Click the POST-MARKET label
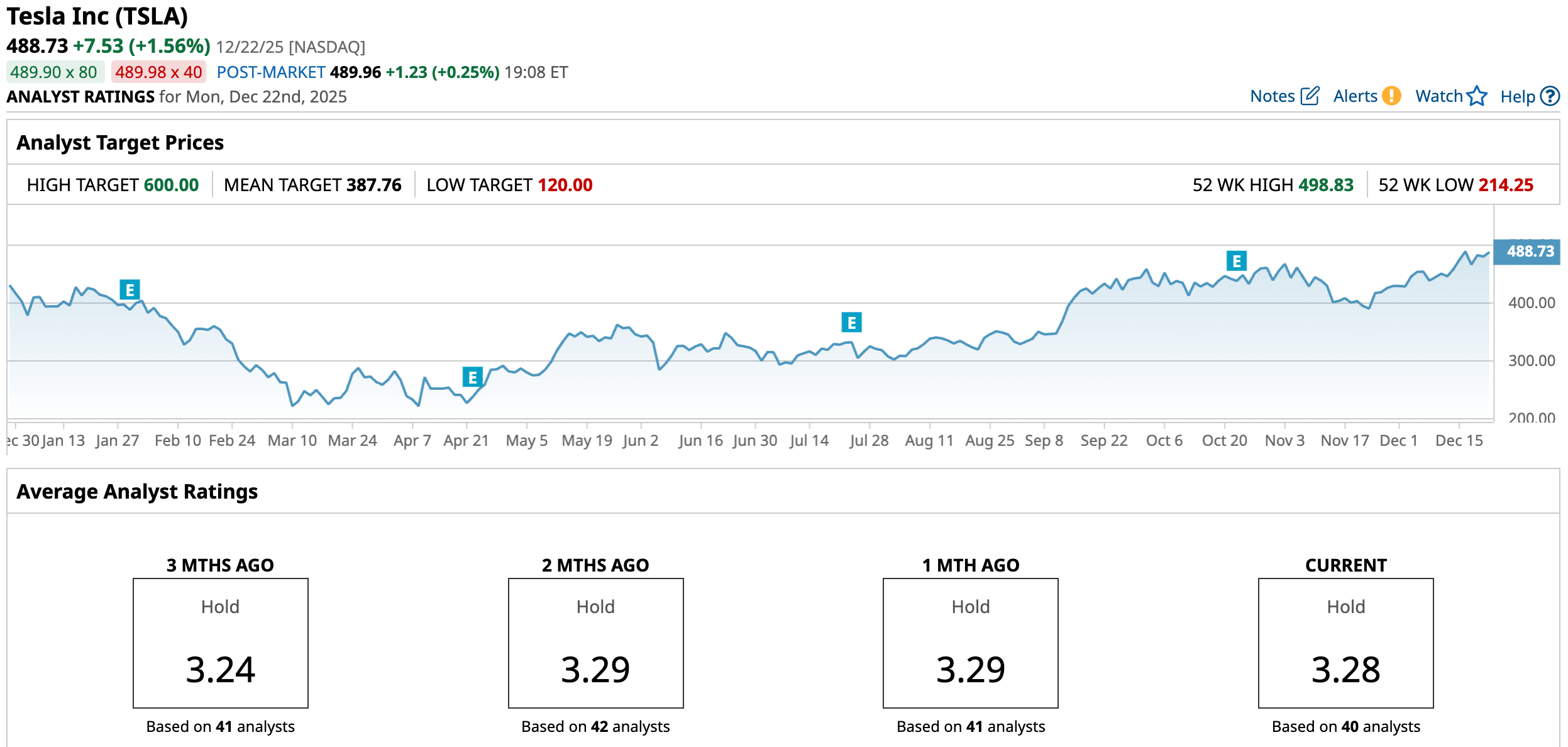1568x747 pixels. click(x=270, y=72)
